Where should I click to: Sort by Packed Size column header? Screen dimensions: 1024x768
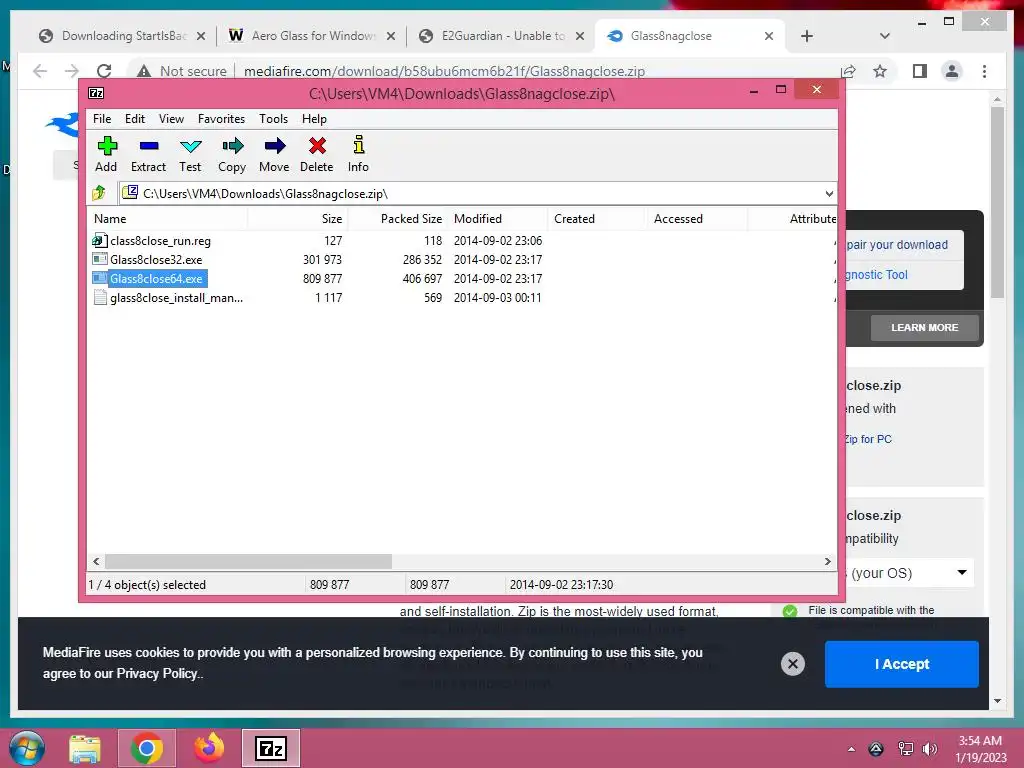(398, 219)
